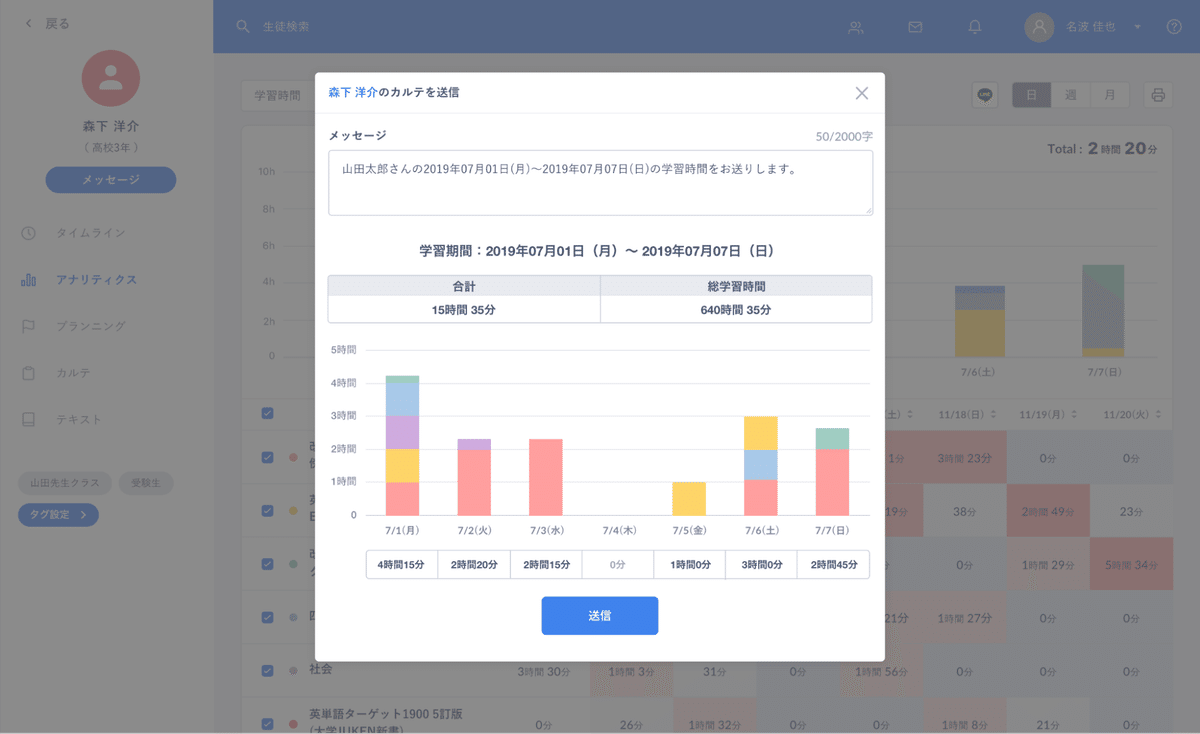This screenshot has height=734, width=1200.
Task: Print the analytics view with the printer icon
Action: pyautogui.click(x=1157, y=94)
